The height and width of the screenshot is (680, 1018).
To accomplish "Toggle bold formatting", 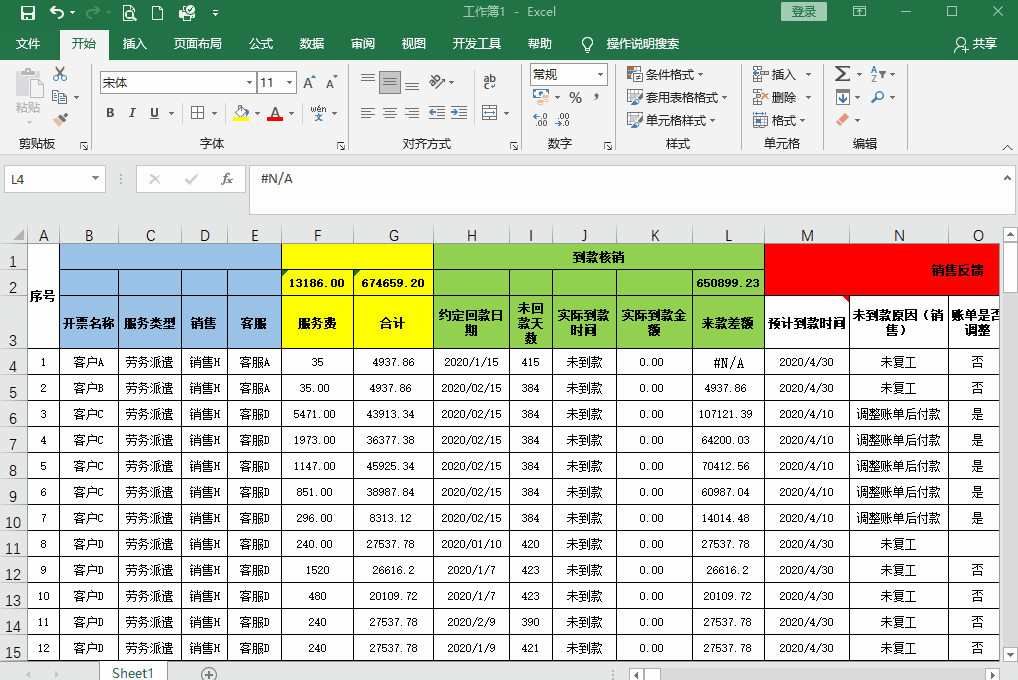I will (110, 113).
